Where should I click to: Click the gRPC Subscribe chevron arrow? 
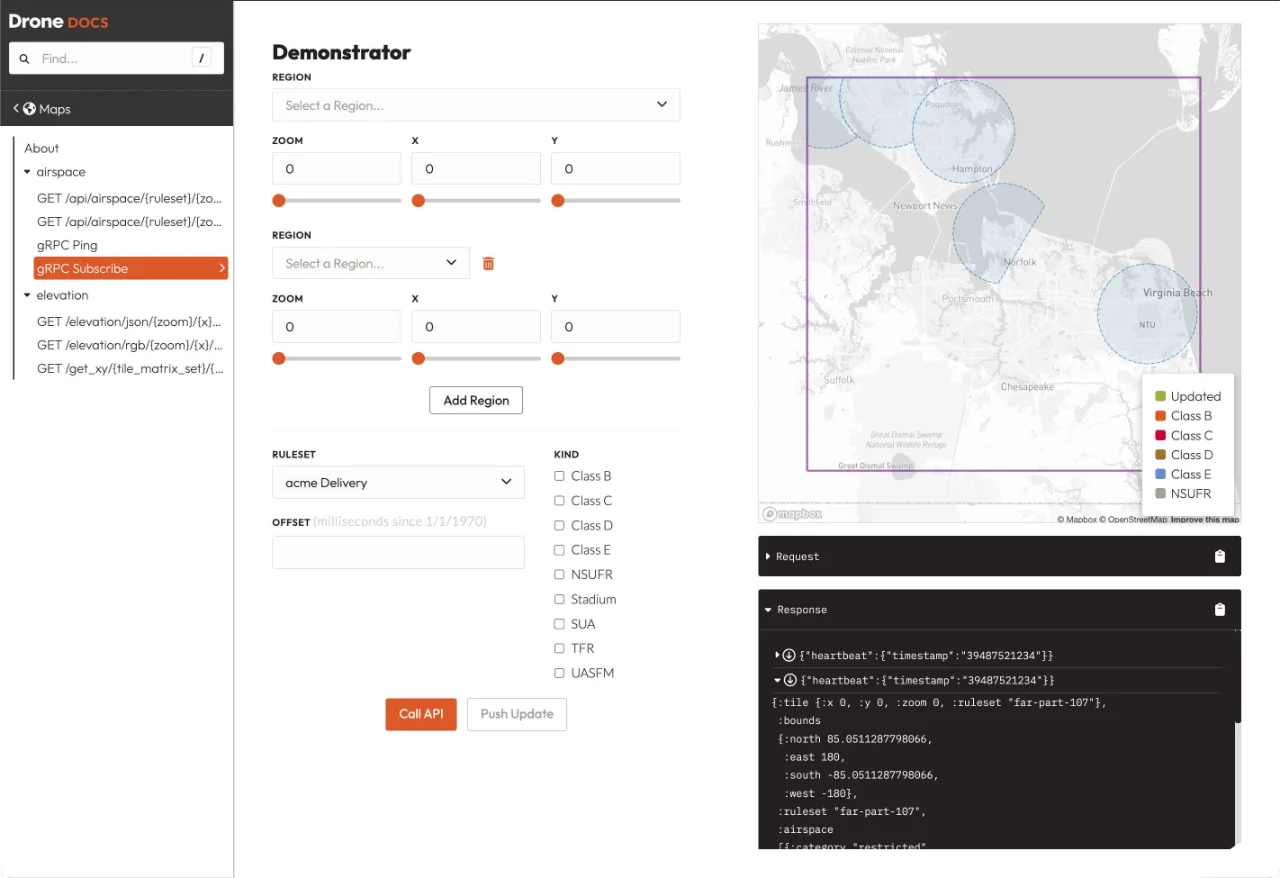coord(221,268)
